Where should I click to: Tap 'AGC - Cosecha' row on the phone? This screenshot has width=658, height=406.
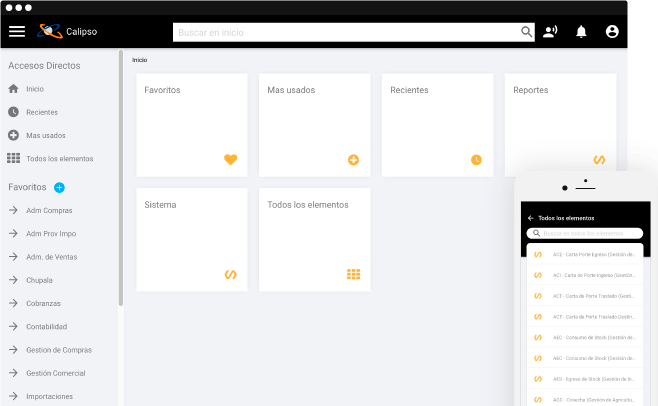[585, 400]
